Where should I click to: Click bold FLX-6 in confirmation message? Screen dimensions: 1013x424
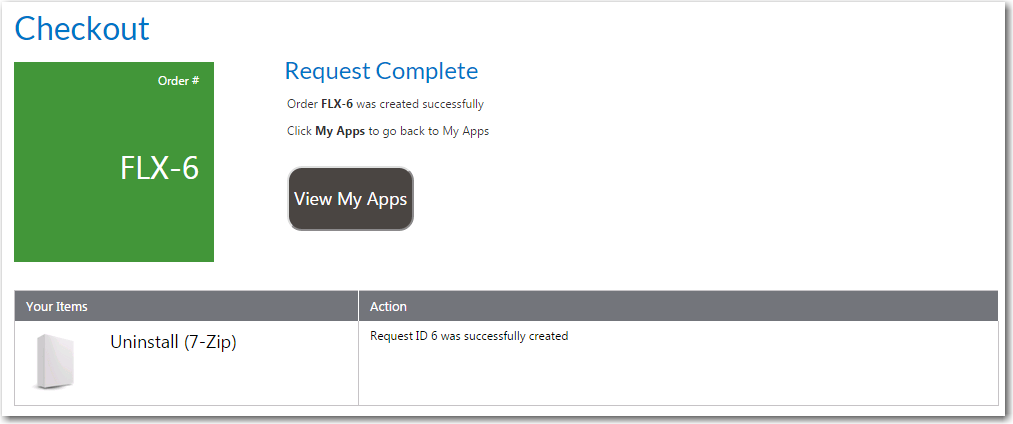click(x=337, y=104)
